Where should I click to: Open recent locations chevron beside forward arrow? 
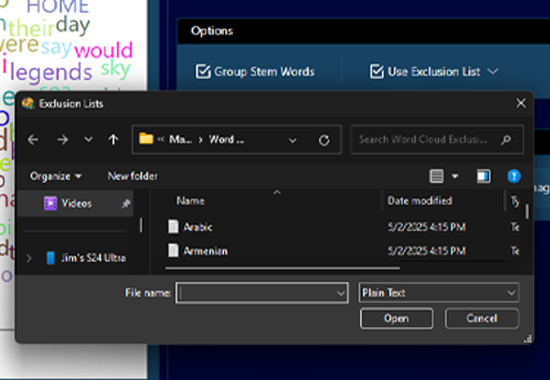tap(88, 140)
